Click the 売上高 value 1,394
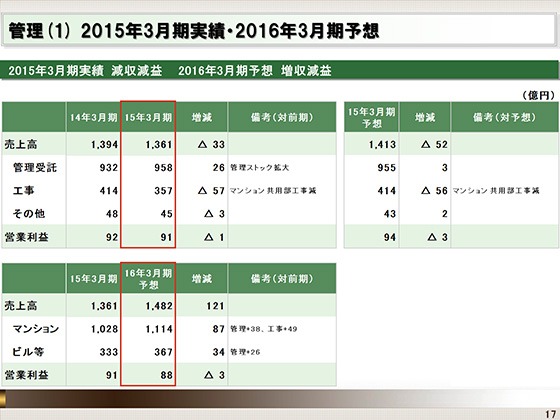 click(104, 145)
